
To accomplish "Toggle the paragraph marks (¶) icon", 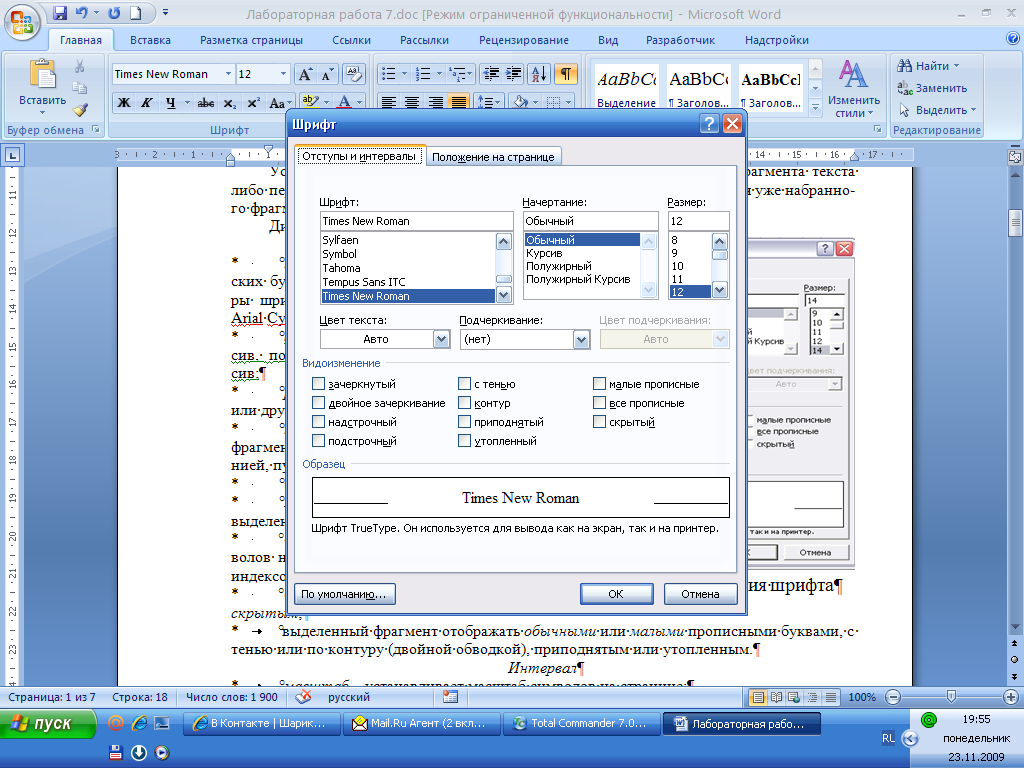I will pos(566,74).
